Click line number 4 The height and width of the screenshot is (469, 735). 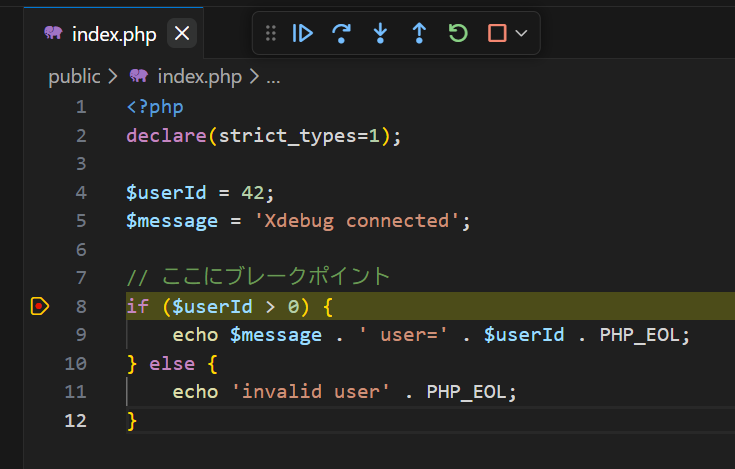(81, 193)
